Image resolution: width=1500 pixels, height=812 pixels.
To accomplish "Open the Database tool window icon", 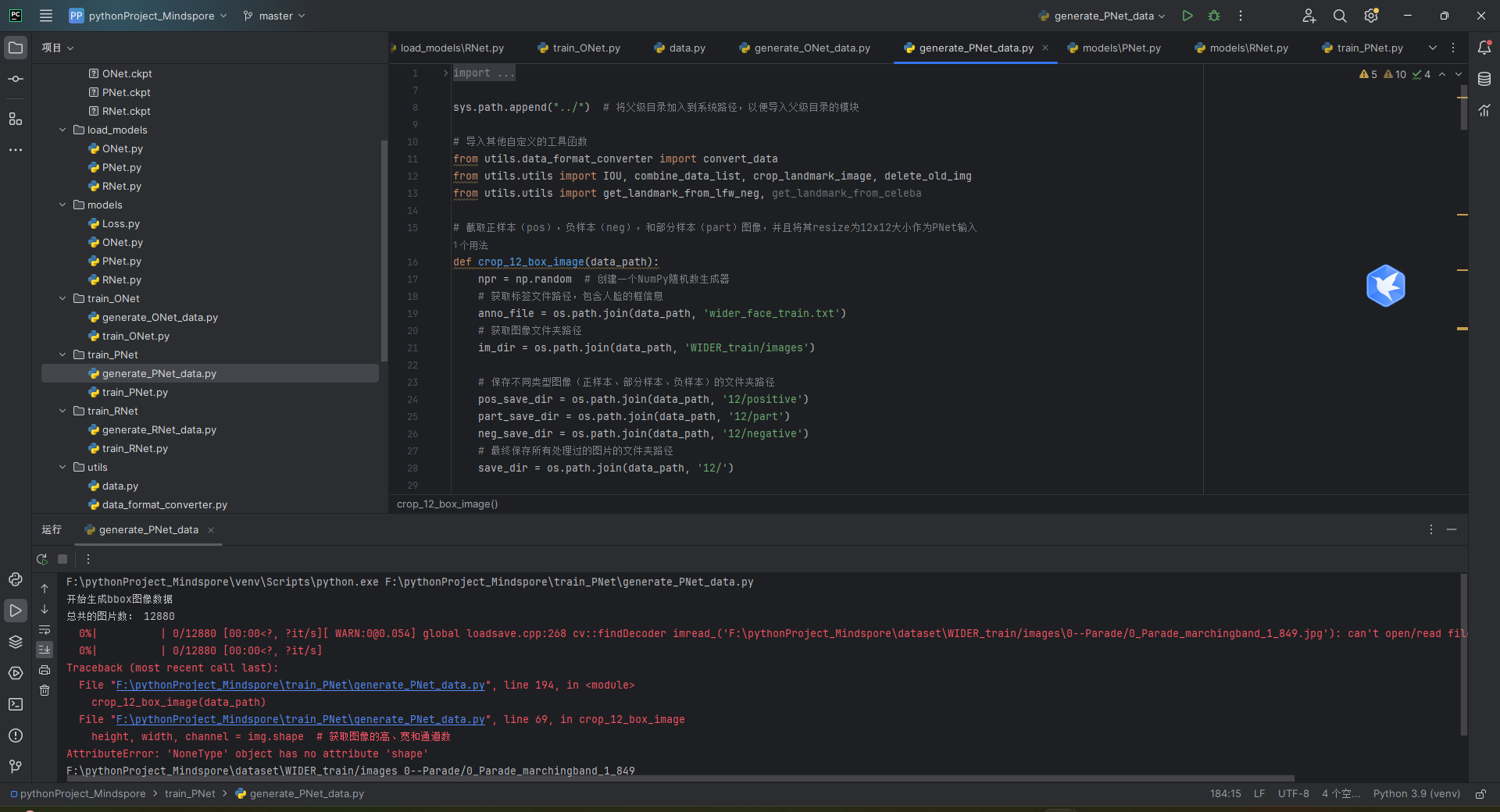I will [x=1484, y=79].
